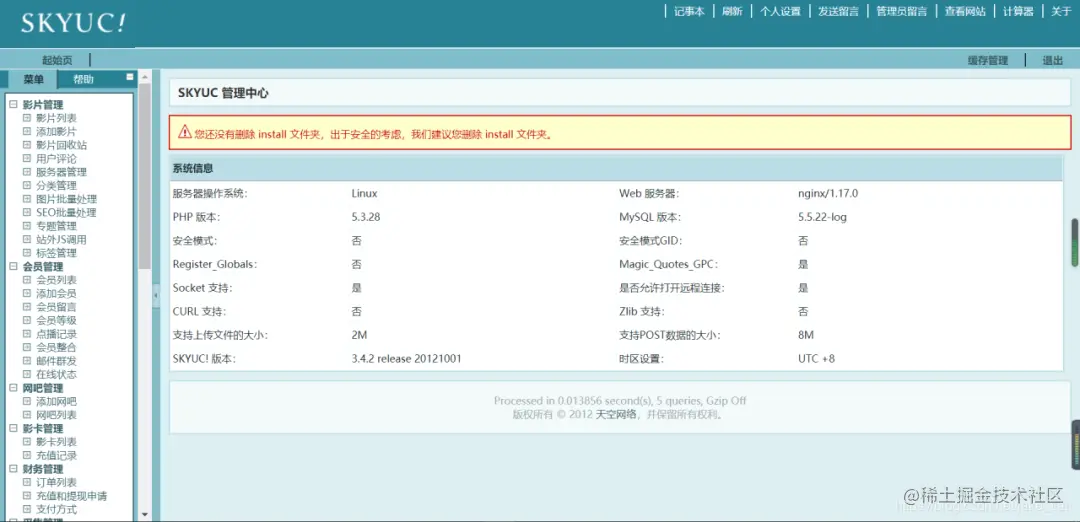Collapse the 网吧管理 group

pyautogui.click(x=13, y=388)
